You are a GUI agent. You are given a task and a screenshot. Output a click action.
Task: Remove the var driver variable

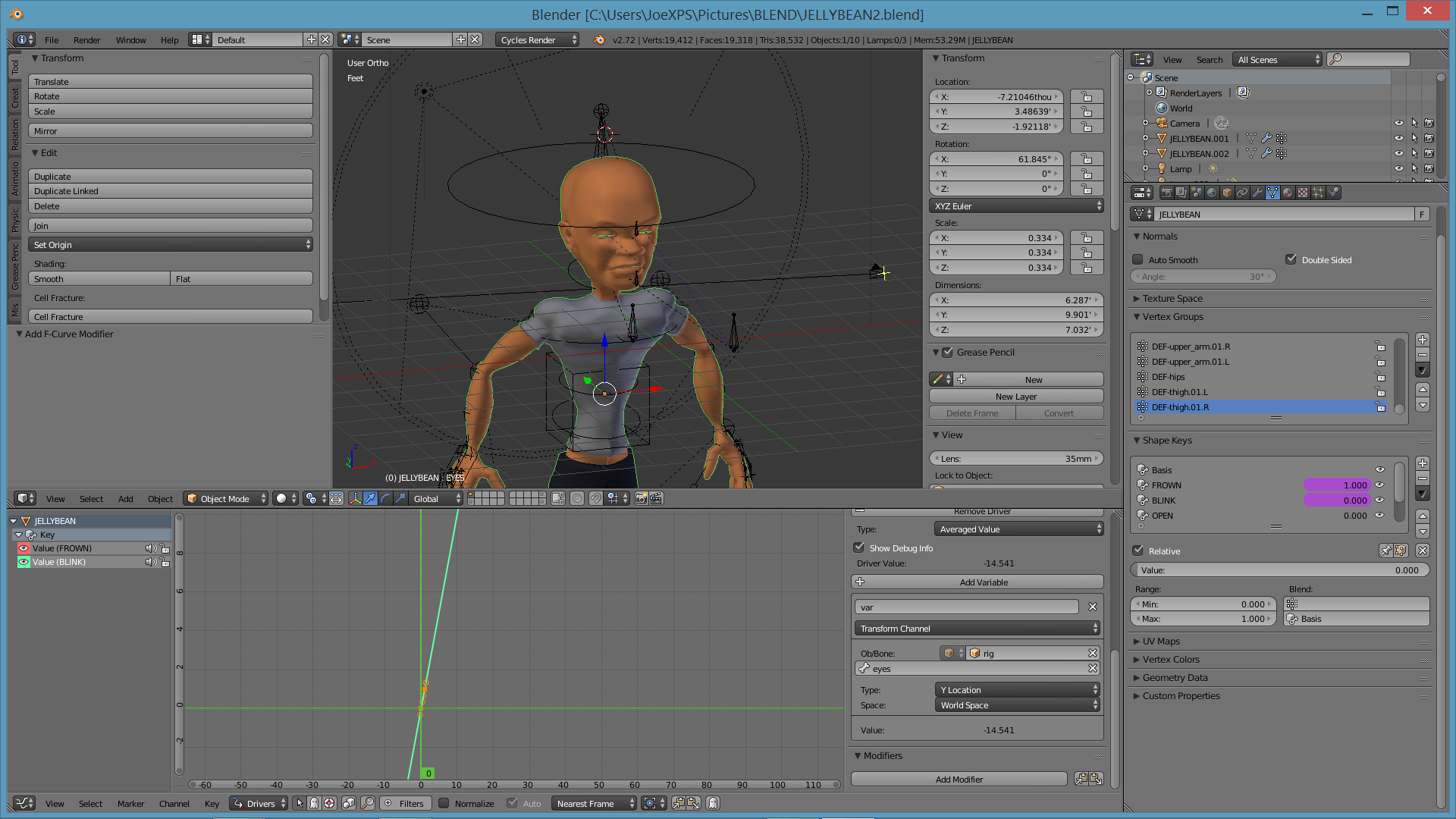coord(1093,607)
